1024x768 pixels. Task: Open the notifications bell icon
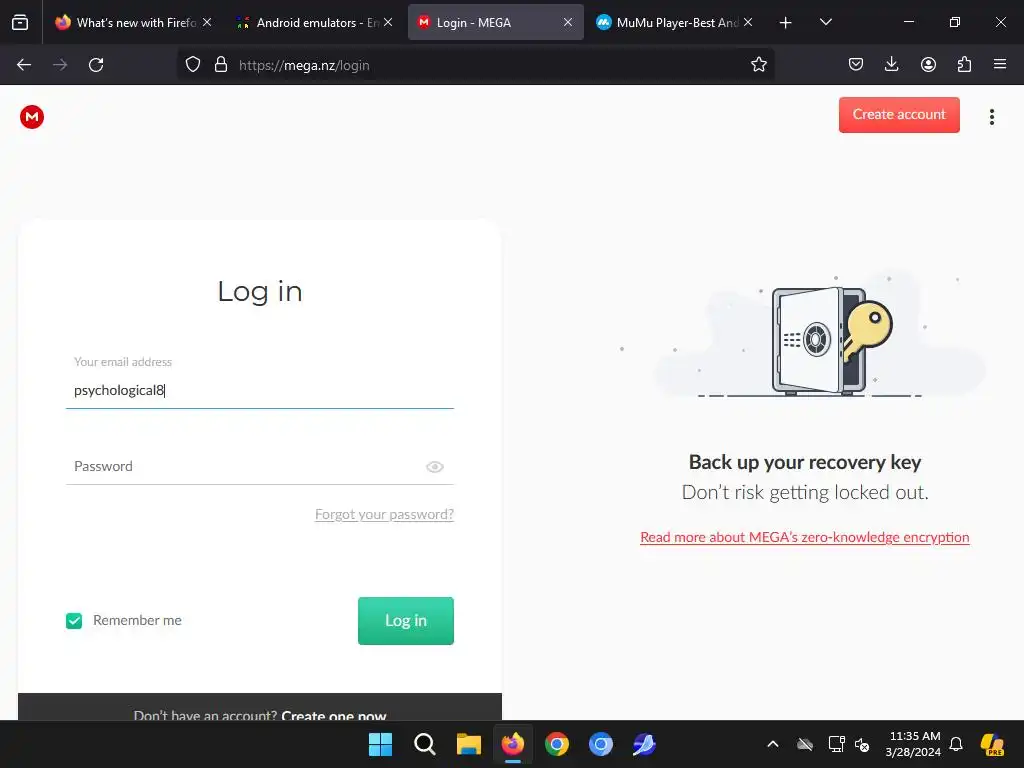pyautogui.click(x=956, y=744)
